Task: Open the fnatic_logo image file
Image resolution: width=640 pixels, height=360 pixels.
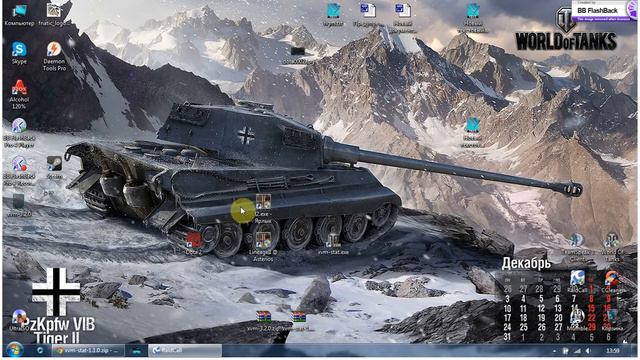Action: [54, 15]
